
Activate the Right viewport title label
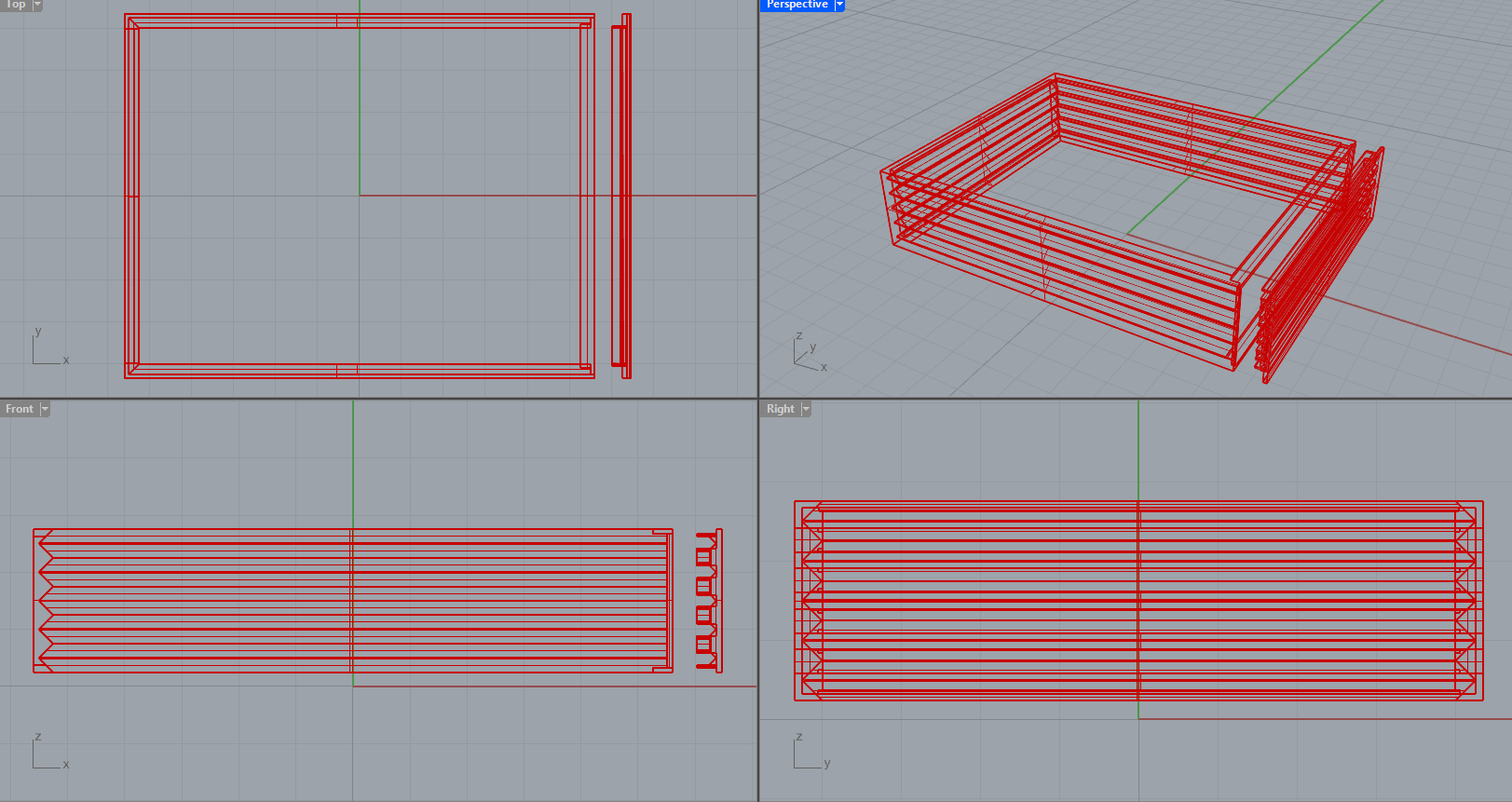pos(781,409)
